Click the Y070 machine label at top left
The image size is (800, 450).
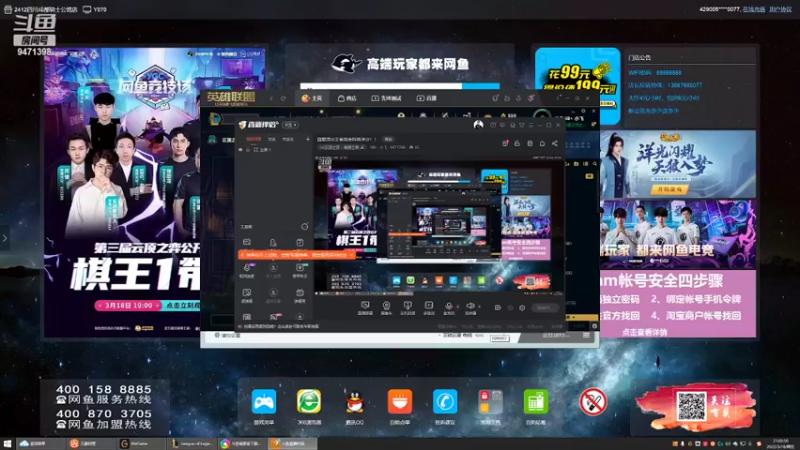pos(95,9)
